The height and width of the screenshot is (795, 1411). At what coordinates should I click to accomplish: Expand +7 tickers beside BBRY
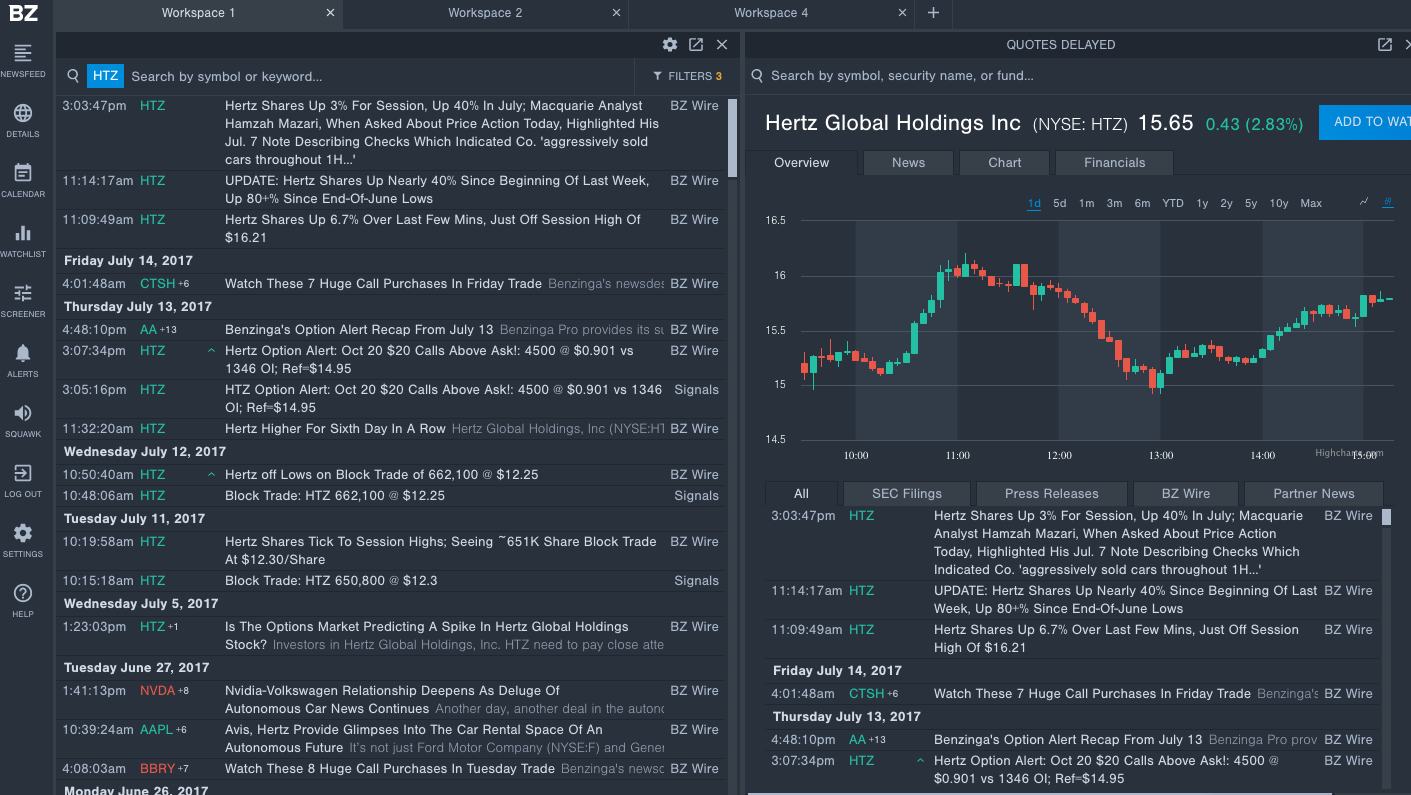[x=184, y=769]
